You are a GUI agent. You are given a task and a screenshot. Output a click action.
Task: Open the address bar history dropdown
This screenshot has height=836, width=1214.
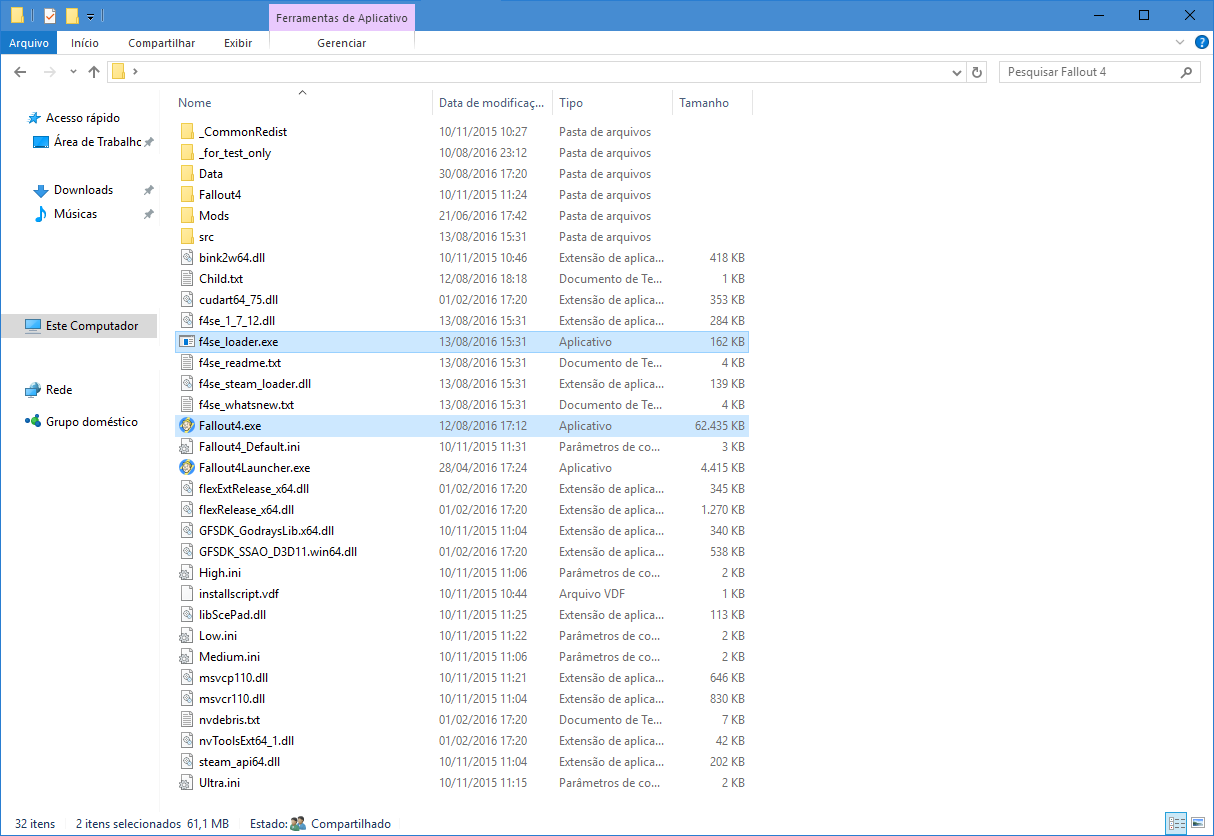click(956, 72)
